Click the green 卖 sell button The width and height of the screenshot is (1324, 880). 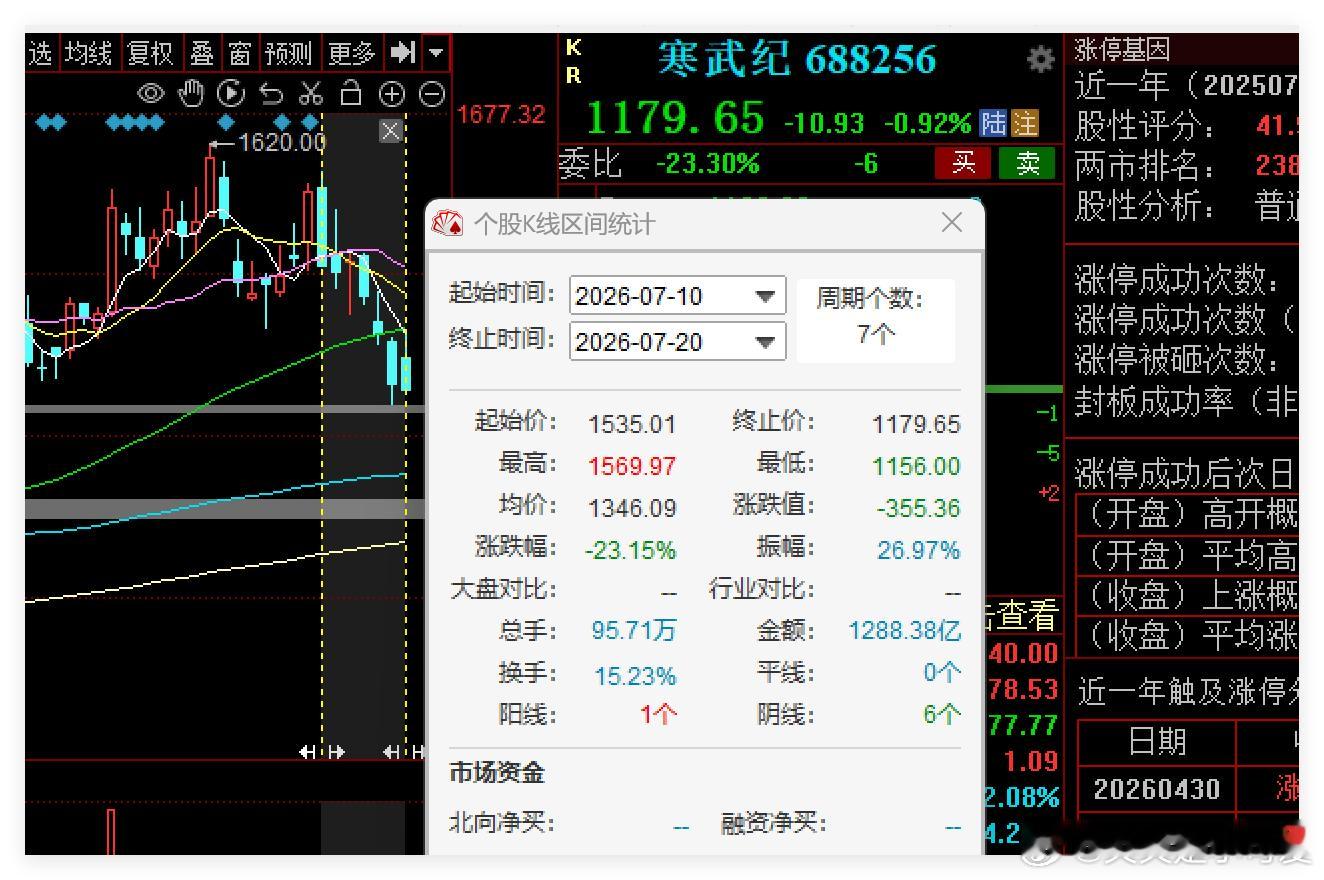point(1028,163)
